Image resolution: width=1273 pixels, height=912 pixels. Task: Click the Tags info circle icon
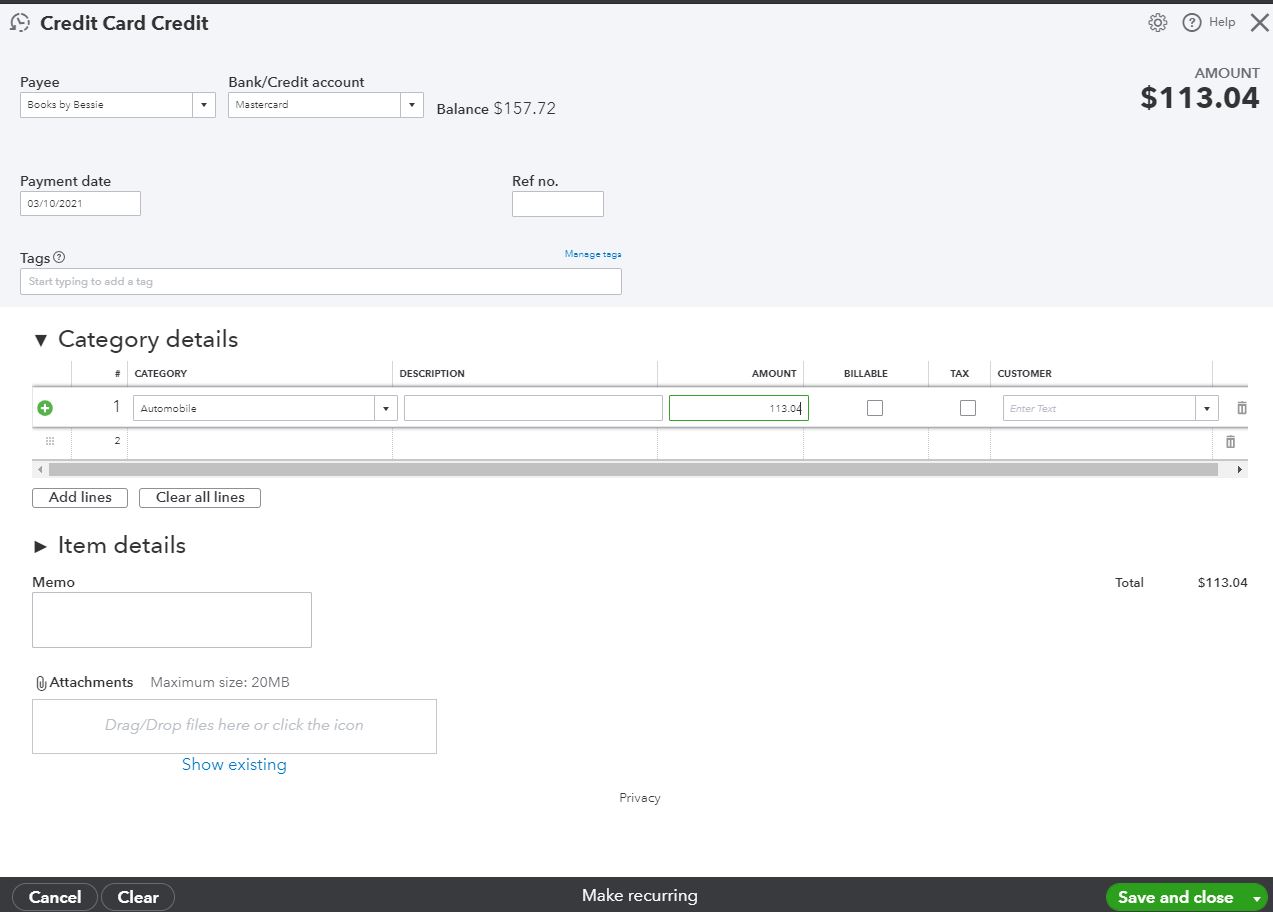pyautogui.click(x=61, y=256)
